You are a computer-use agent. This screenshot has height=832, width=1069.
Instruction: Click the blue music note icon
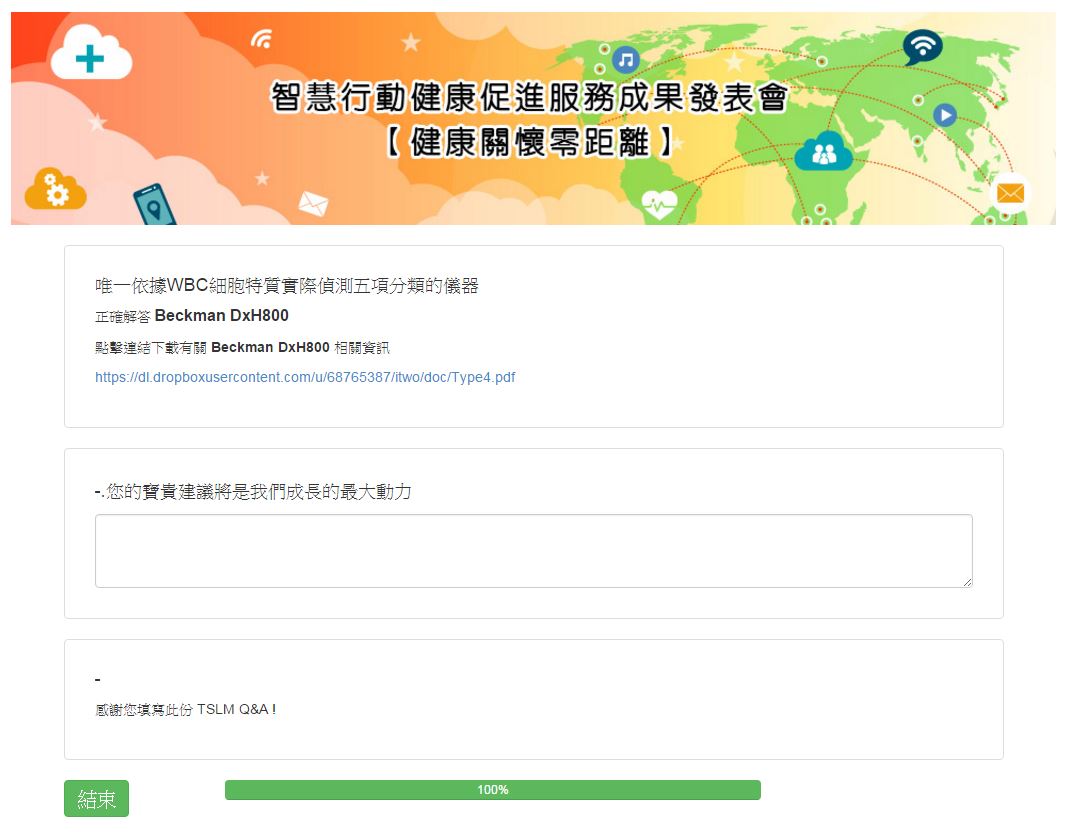tap(626, 60)
